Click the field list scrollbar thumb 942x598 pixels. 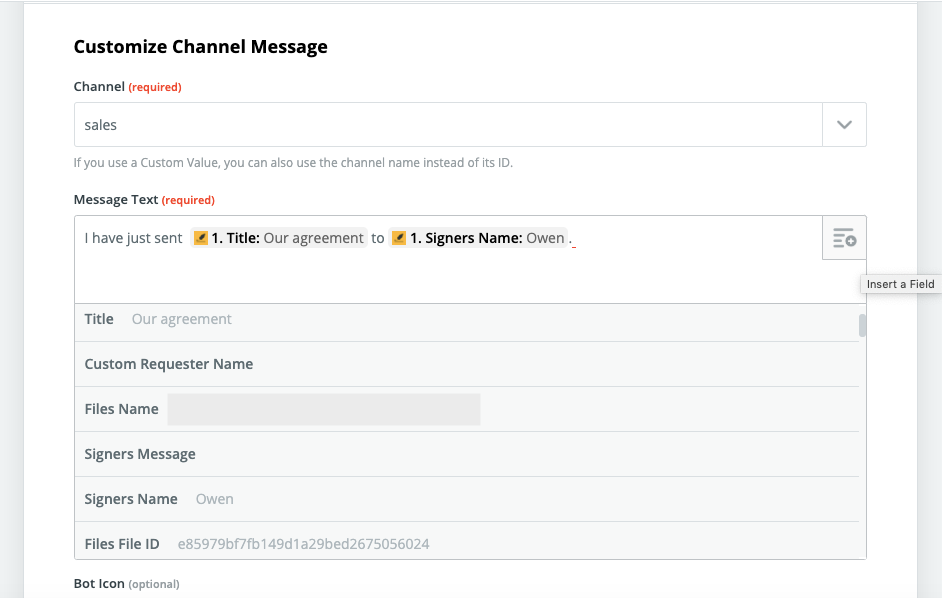[862, 325]
